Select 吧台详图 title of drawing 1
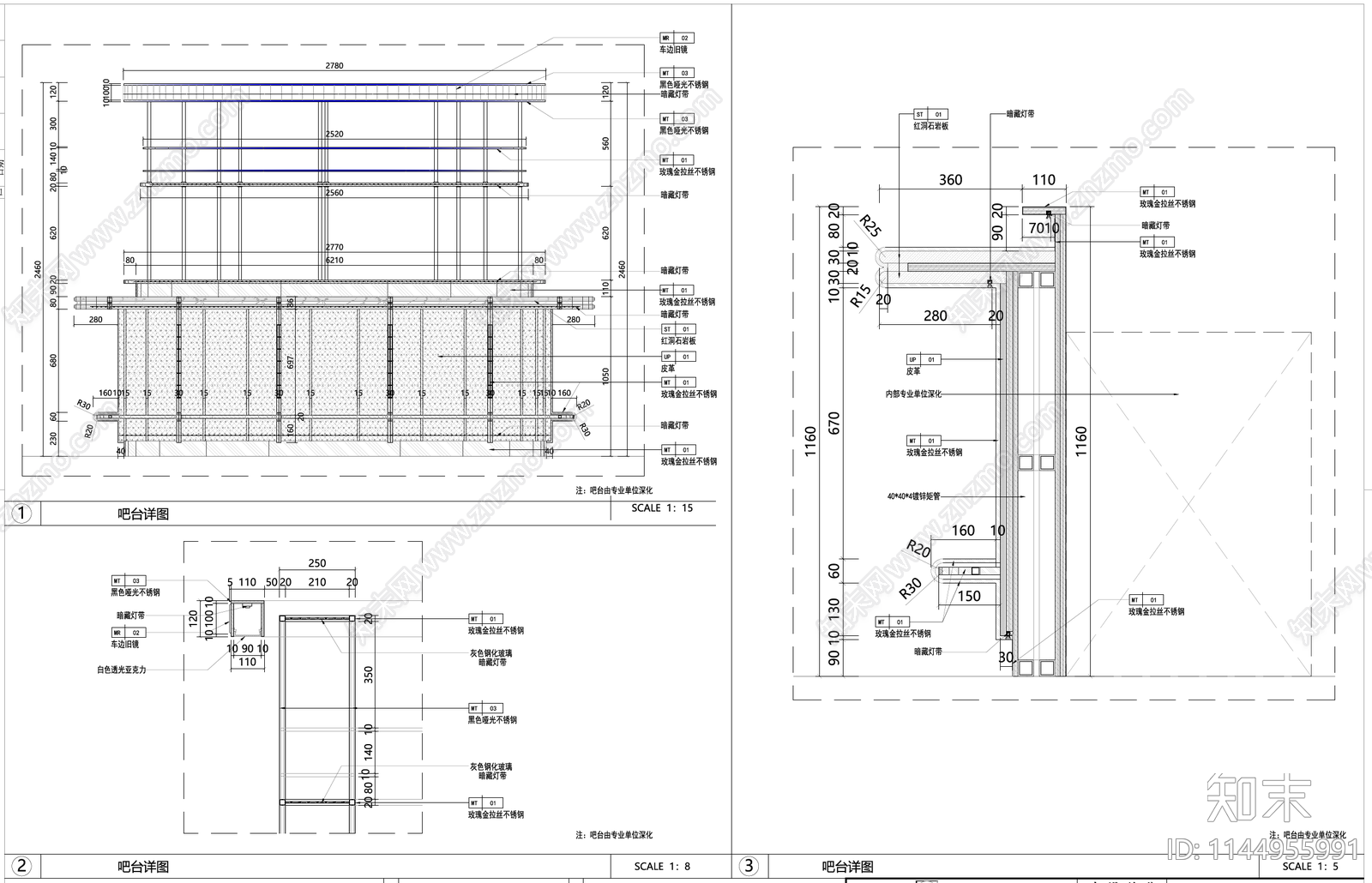 point(143,514)
